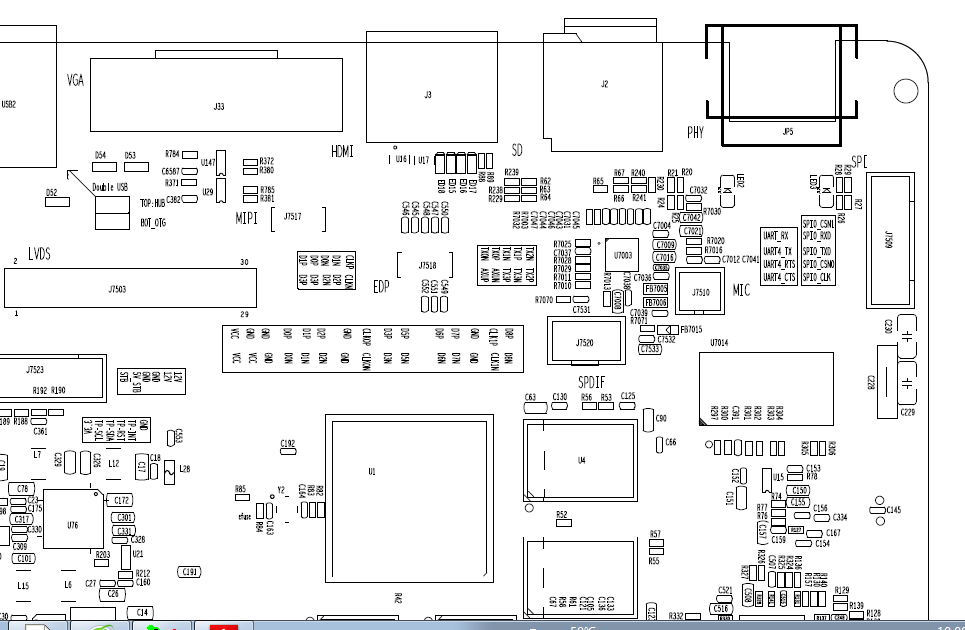The image size is (965, 630).
Task: Click the UART4_RTS pin label
Action: pyautogui.click(x=779, y=264)
